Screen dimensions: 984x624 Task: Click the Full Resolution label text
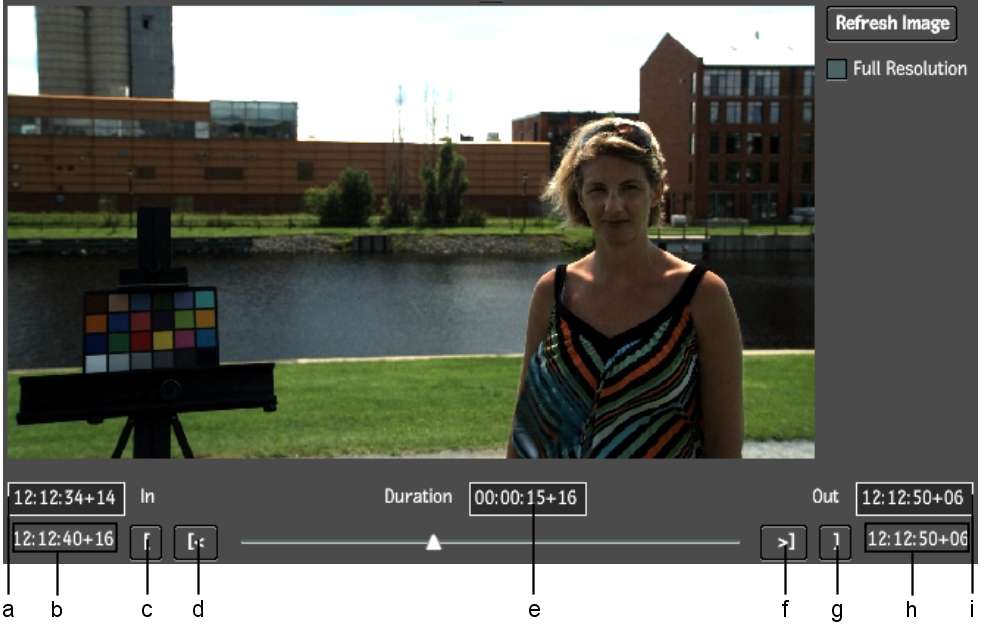click(909, 68)
